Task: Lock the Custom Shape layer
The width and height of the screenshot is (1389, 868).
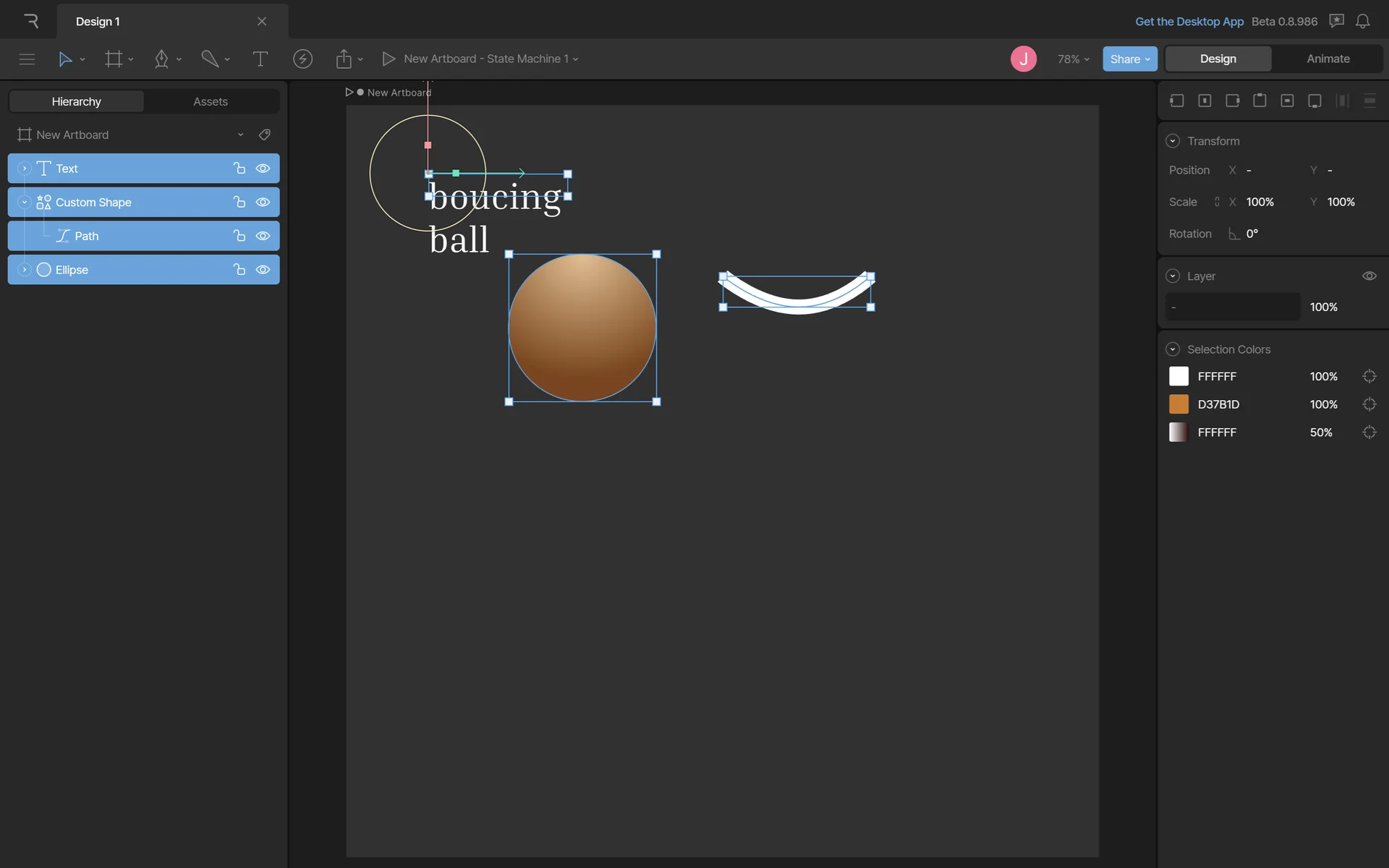Action: click(x=239, y=203)
